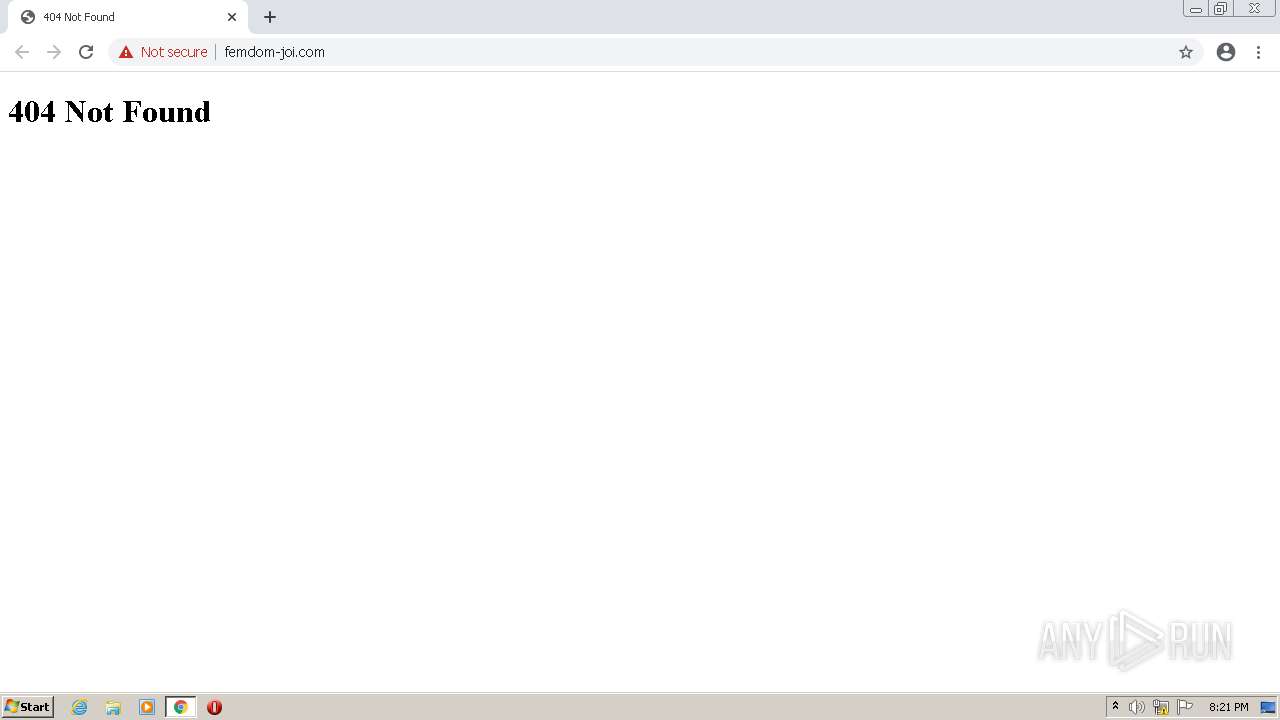Restore down the Chrome window
The width and height of the screenshot is (1280, 720).
1220,9
